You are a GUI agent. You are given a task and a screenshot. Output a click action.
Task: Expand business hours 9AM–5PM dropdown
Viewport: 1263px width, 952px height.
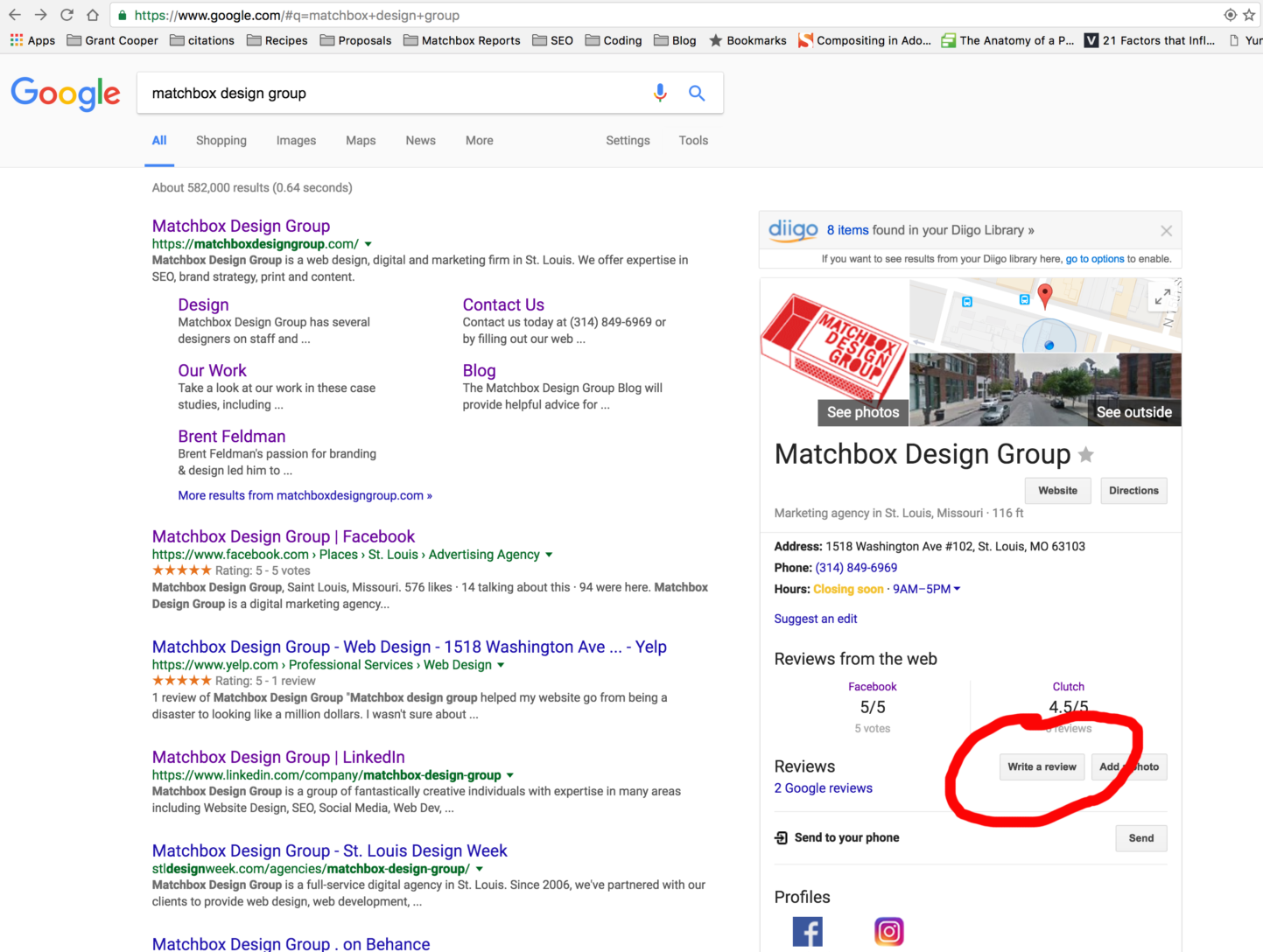pos(927,589)
